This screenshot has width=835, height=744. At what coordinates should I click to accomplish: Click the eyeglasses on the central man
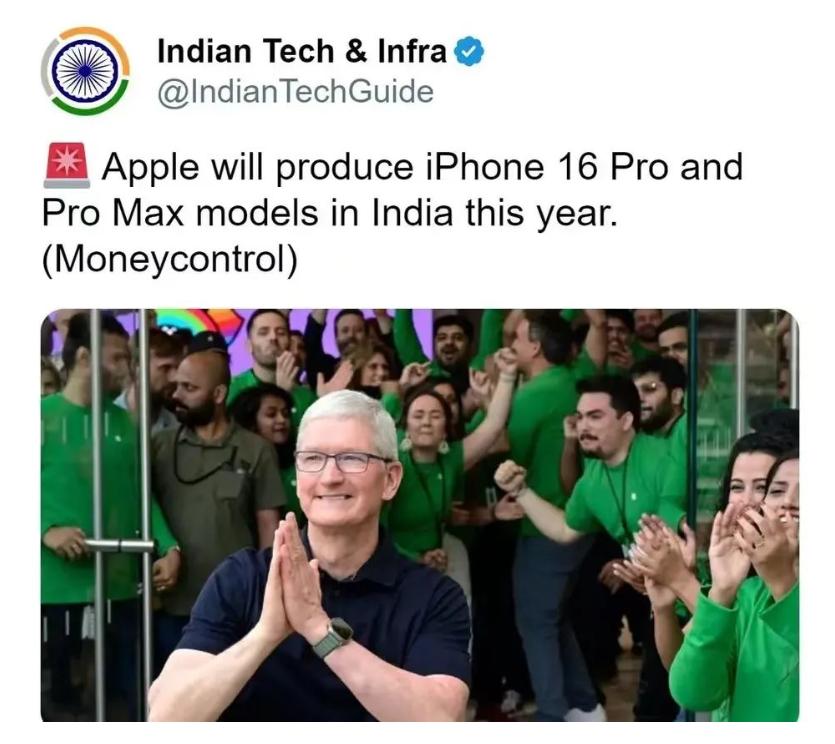pos(342,461)
